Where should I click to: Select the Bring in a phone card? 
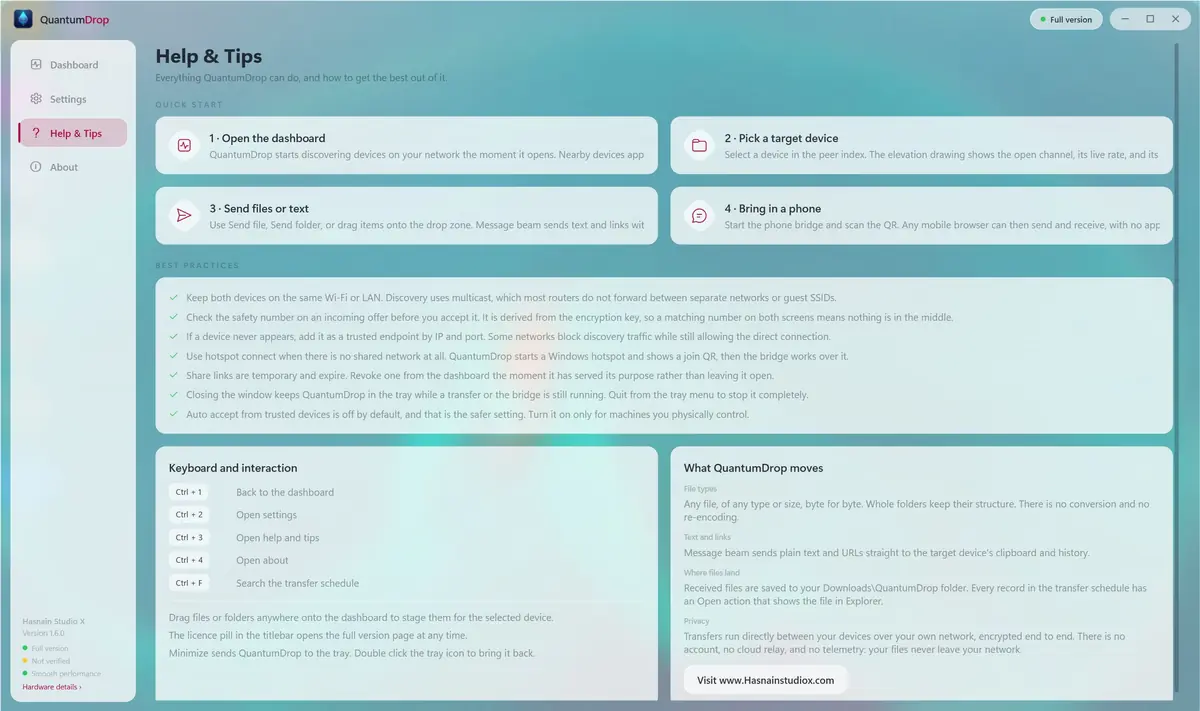[x=921, y=215]
